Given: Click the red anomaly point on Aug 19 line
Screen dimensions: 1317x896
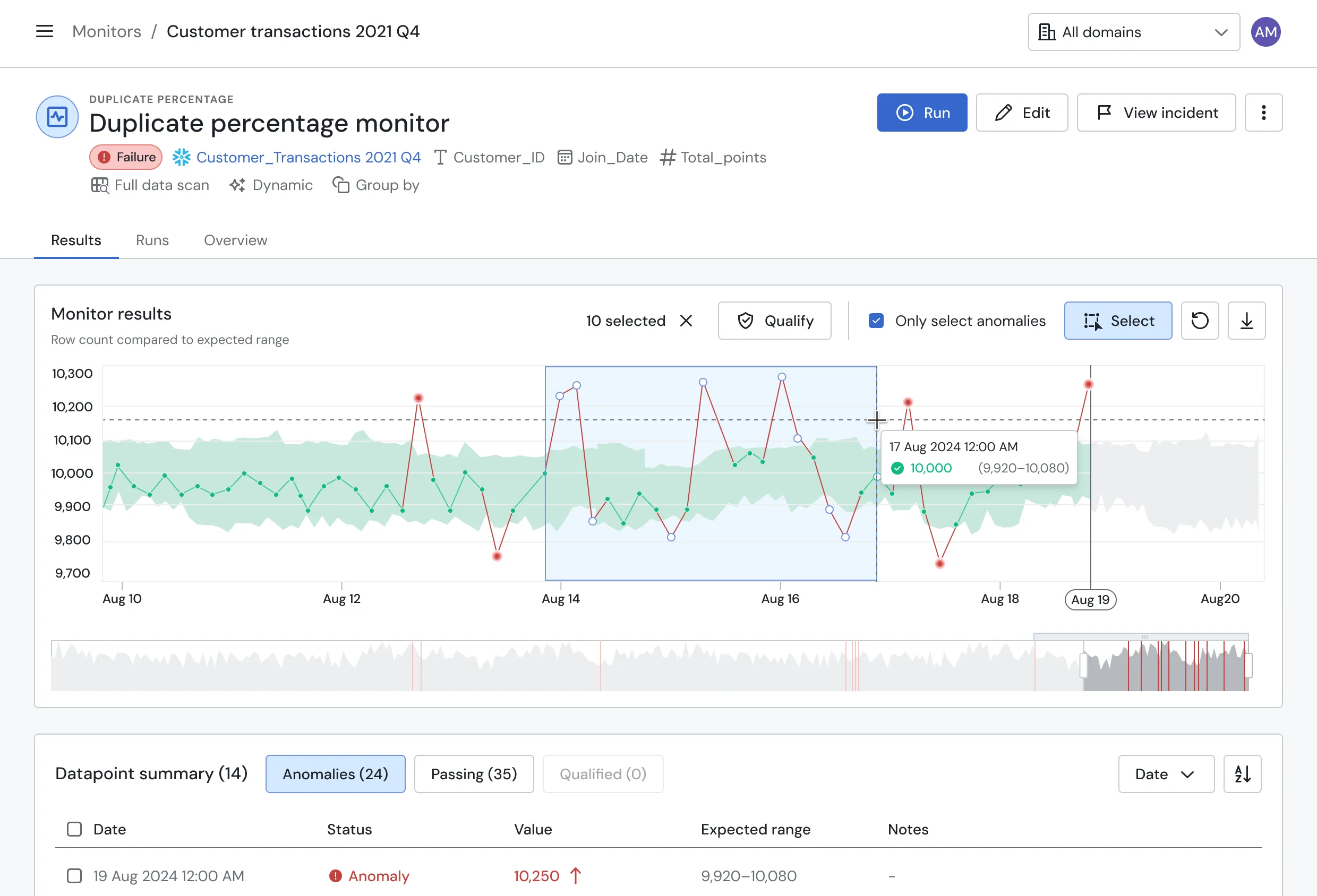Looking at the screenshot, I should pos(1088,384).
